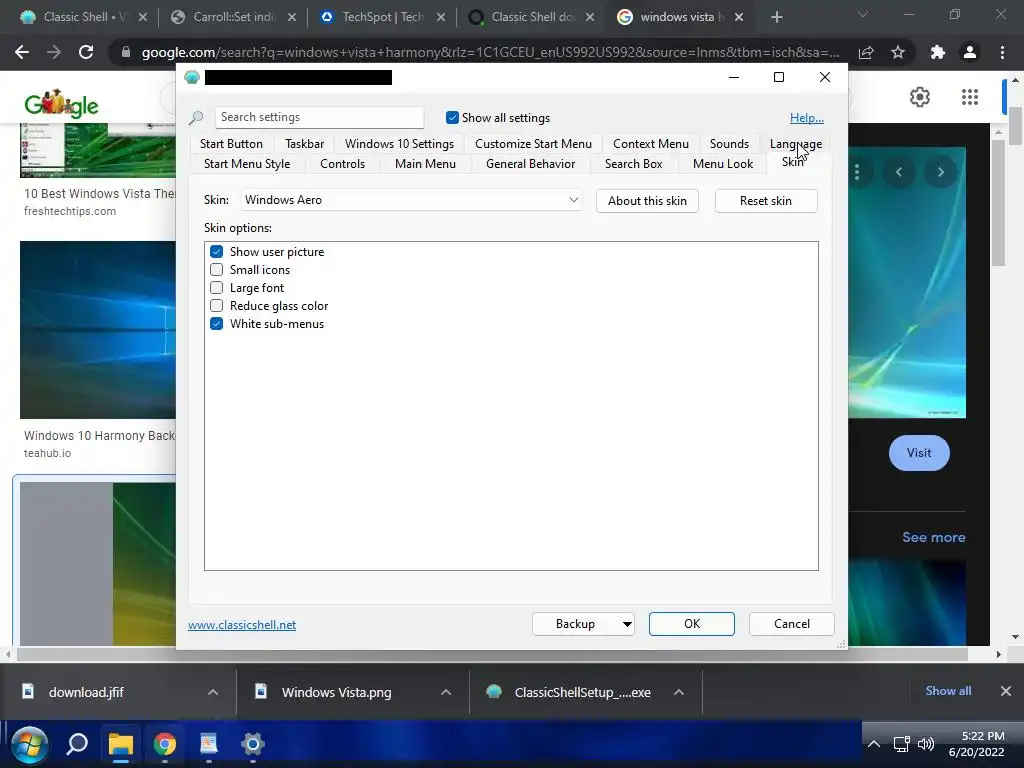Image resolution: width=1024 pixels, height=768 pixels.
Task: Open www.classicshell.net link
Action: pyautogui.click(x=242, y=625)
